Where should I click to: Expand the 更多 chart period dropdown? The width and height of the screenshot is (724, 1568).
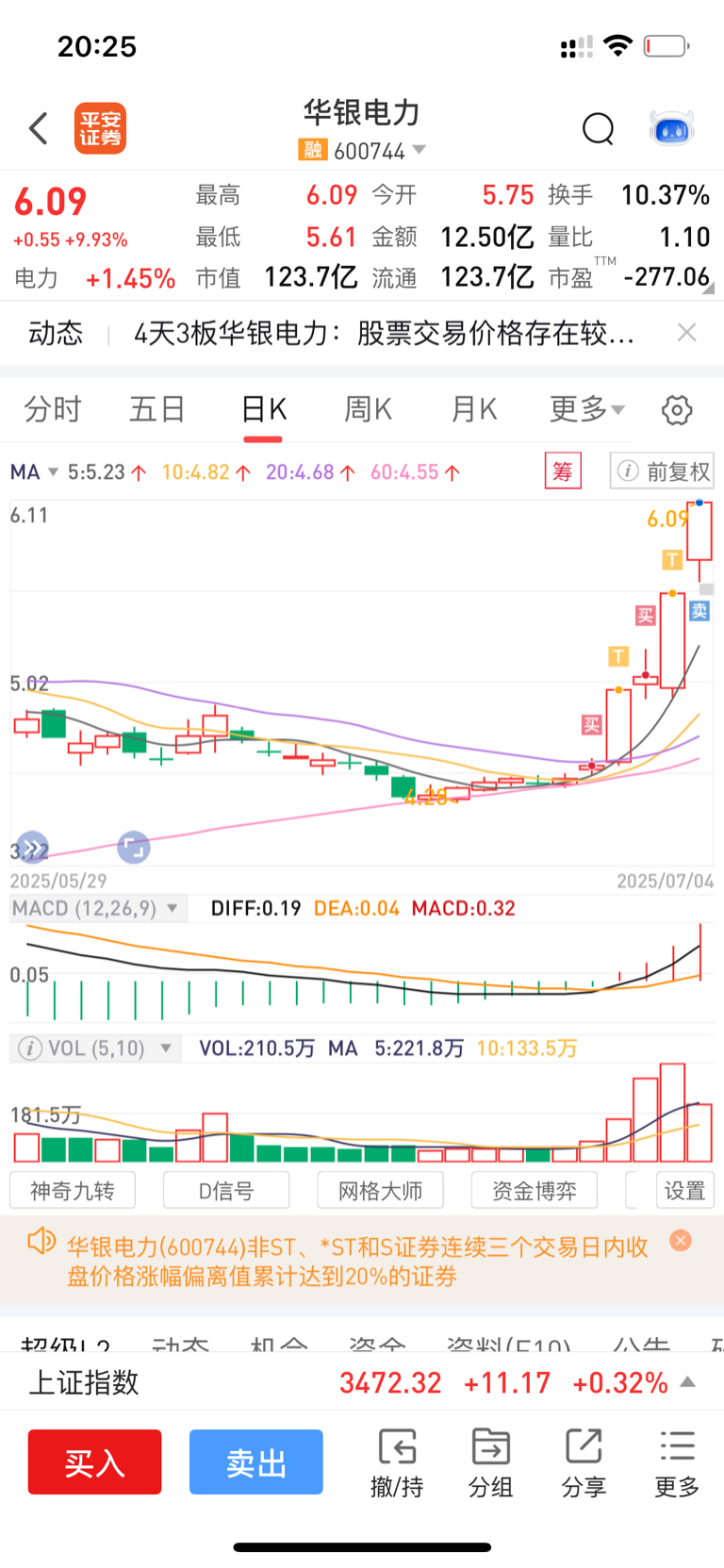coord(587,409)
